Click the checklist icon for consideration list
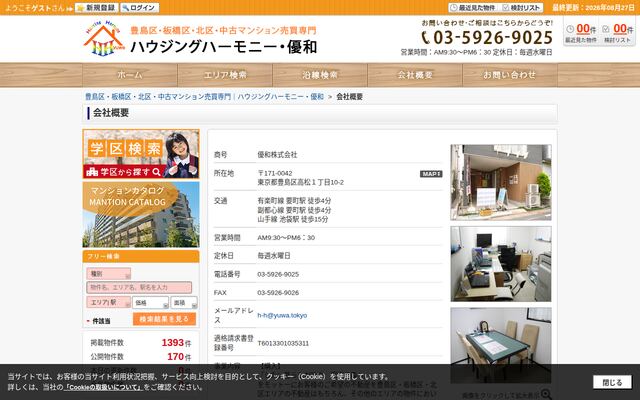 pyautogui.click(x=606, y=29)
